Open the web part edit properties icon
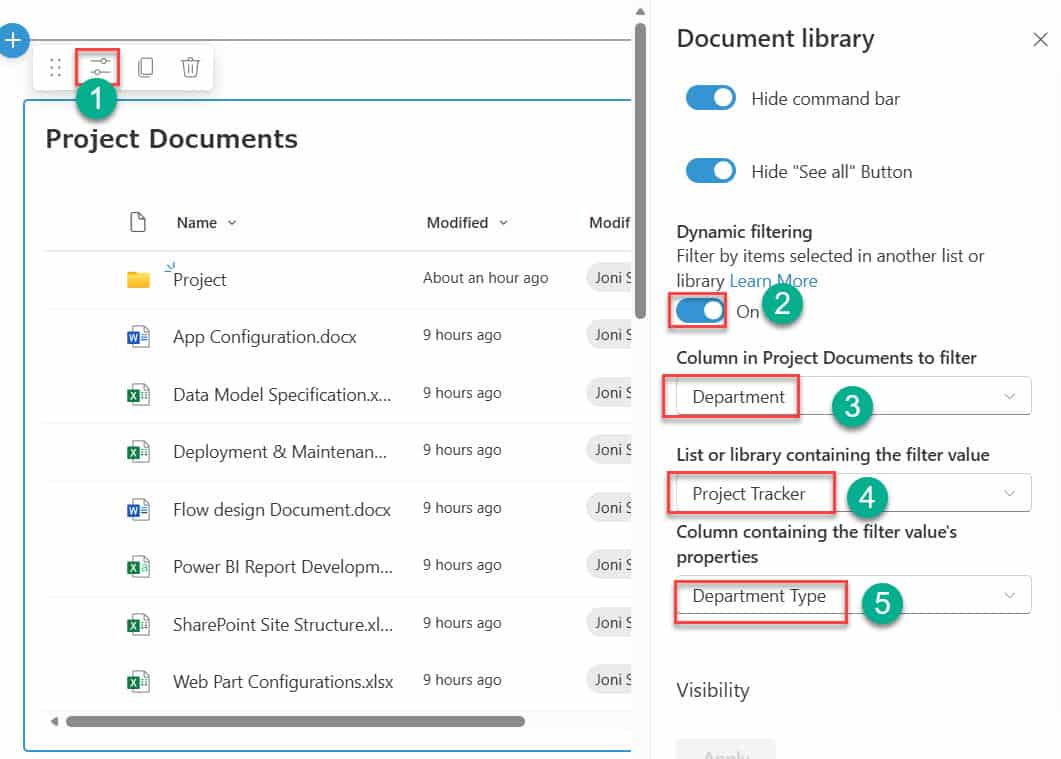1061x759 pixels. 98,65
